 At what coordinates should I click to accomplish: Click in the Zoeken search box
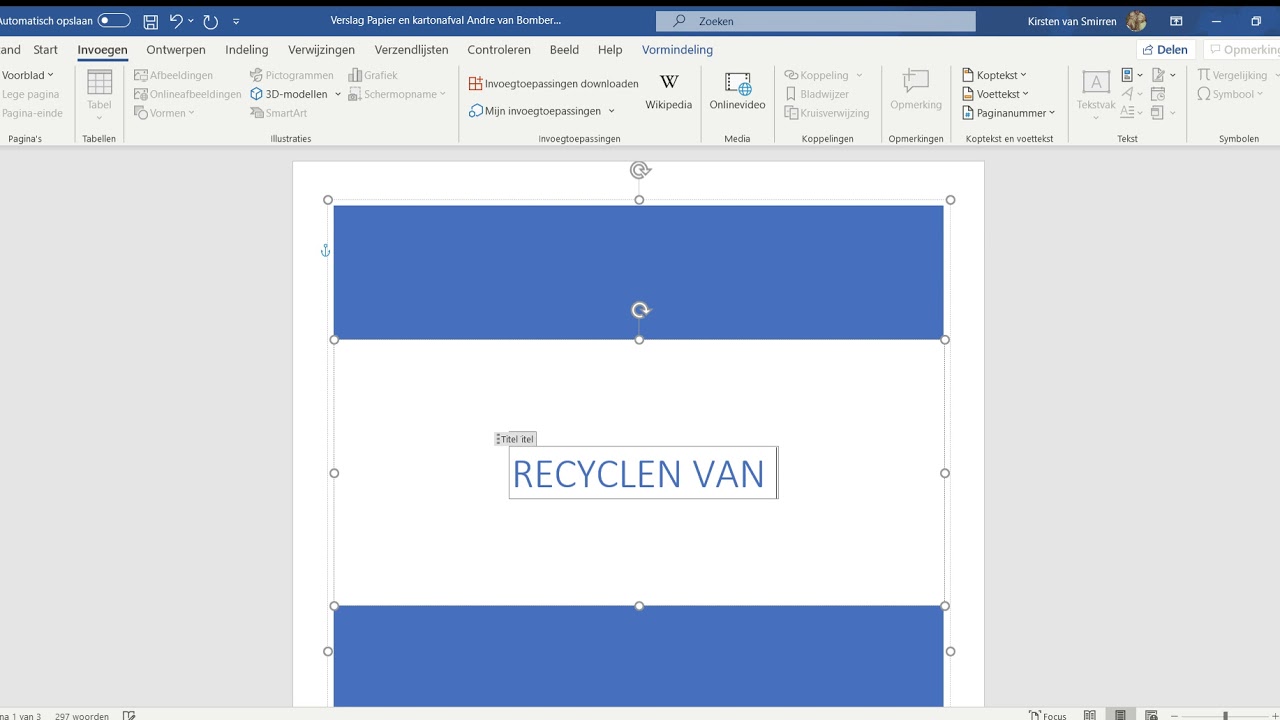click(815, 21)
